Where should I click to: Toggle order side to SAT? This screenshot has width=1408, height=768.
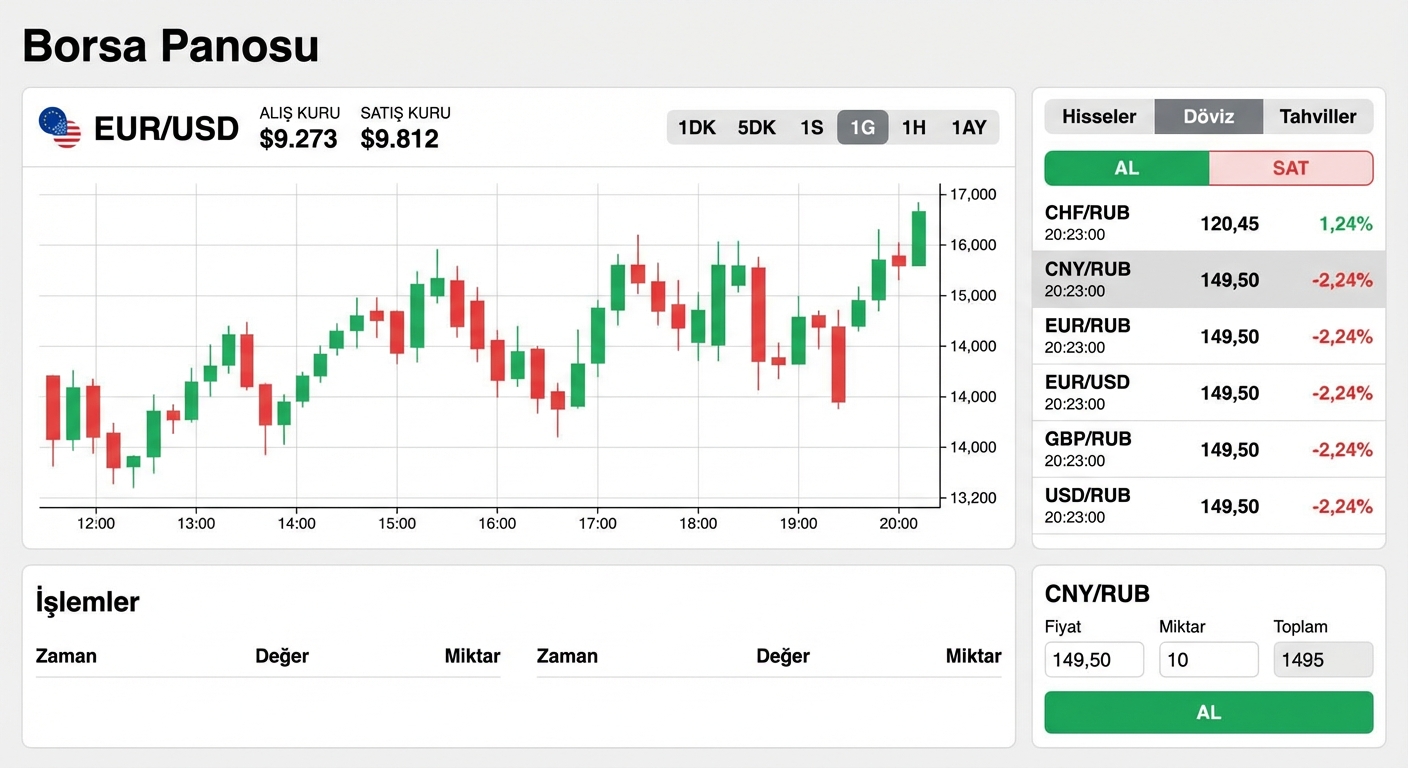point(1291,168)
